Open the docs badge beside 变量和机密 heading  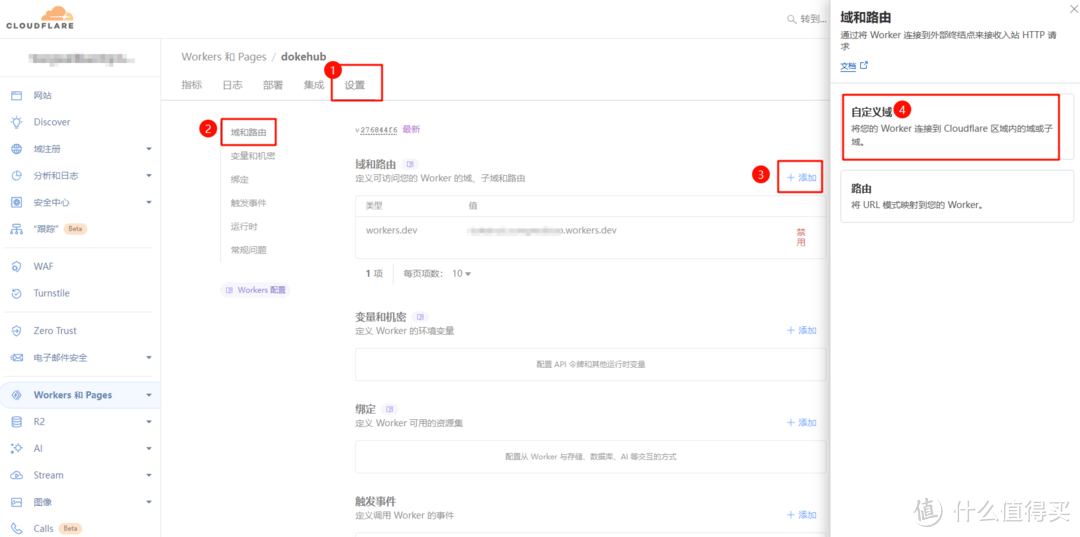click(x=420, y=317)
